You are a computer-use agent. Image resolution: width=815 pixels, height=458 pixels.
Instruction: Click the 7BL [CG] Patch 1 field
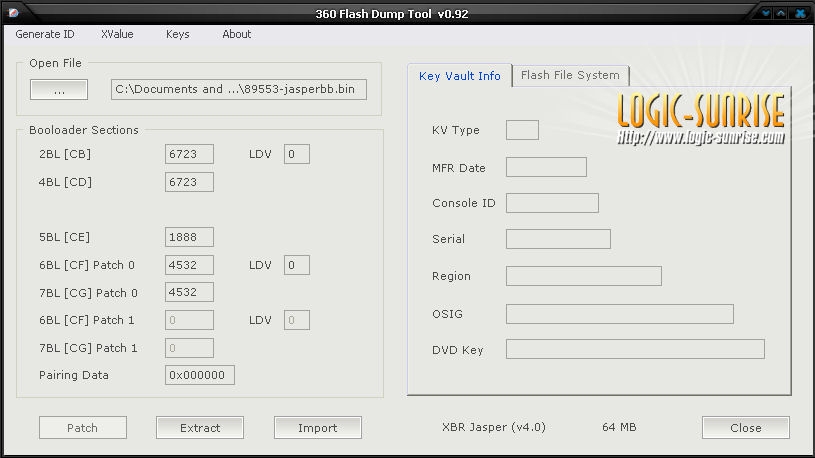pos(189,348)
